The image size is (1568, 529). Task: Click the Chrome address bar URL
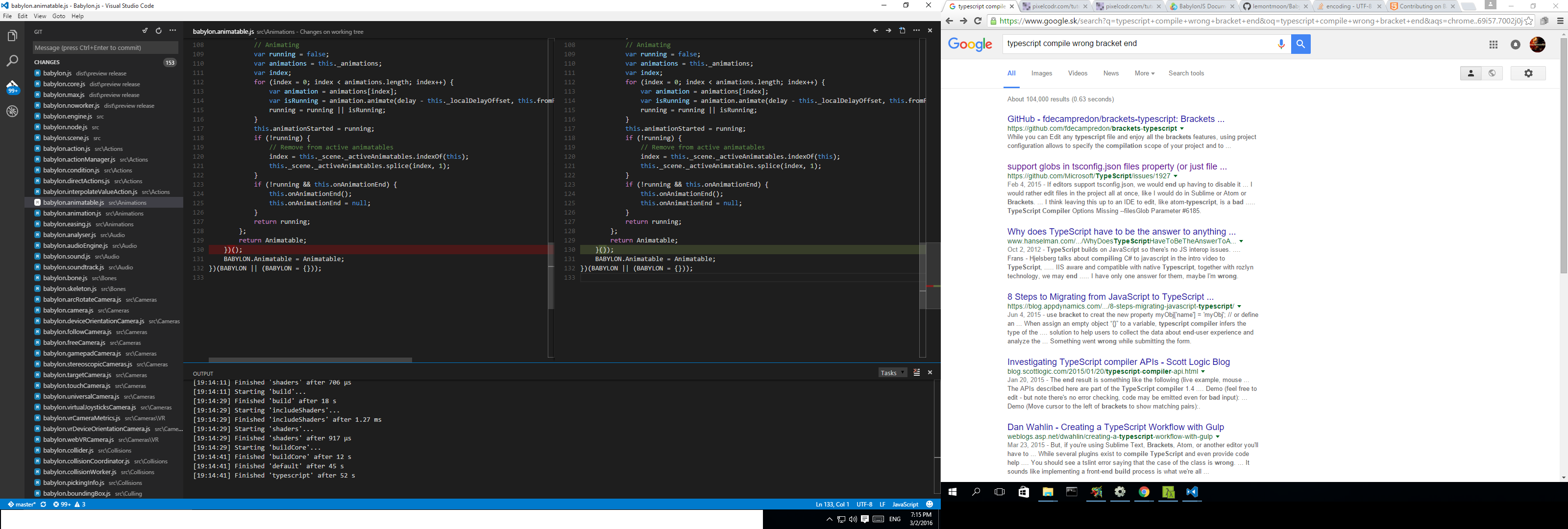tap(1261, 21)
